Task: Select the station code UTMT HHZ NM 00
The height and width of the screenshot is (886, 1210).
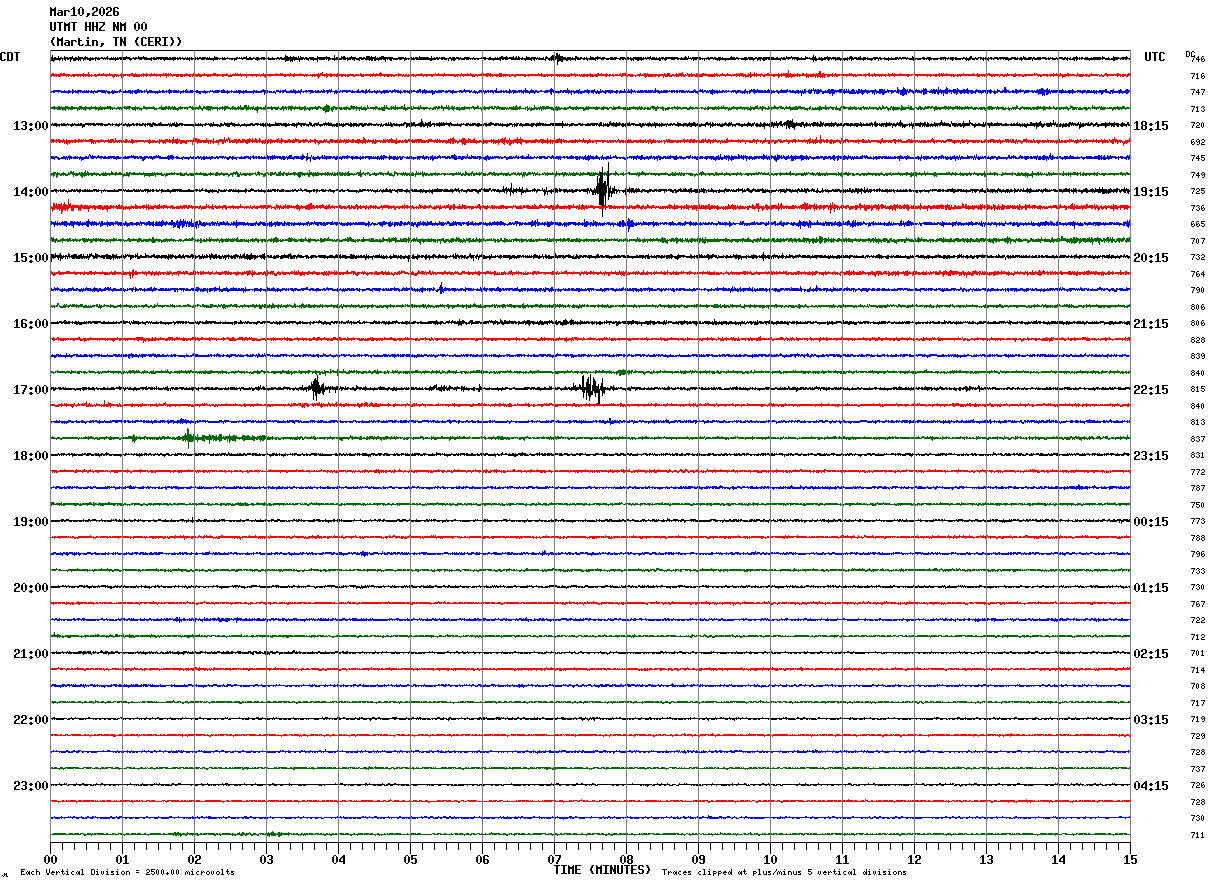Action: [x=98, y=27]
